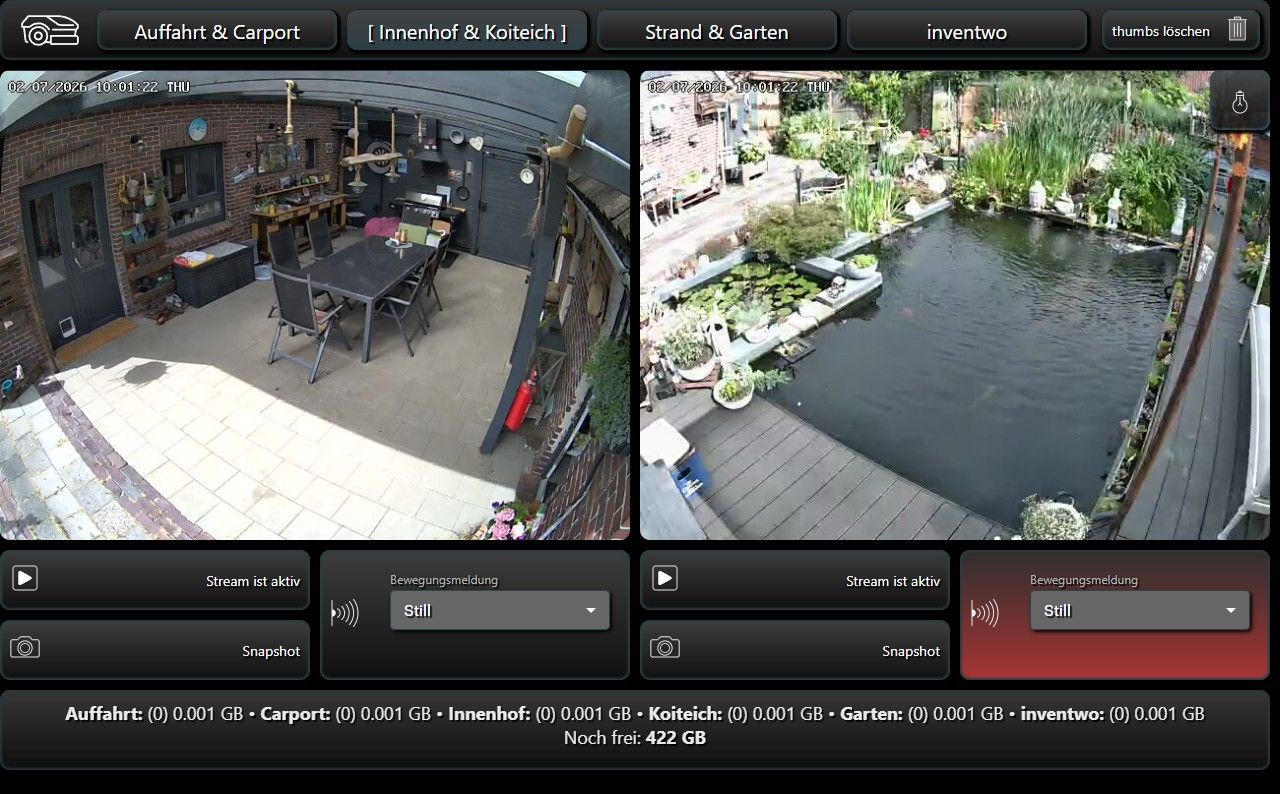Click camera snapshot icon under Koiteich feed
This screenshot has width=1280, height=794.
[665, 647]
